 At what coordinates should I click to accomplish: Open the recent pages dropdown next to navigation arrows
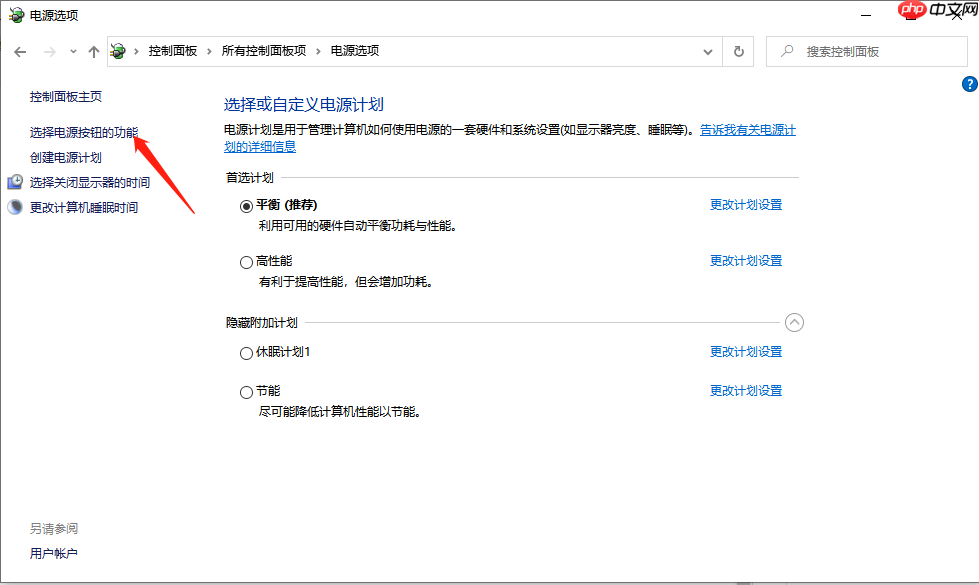[71, 50]
